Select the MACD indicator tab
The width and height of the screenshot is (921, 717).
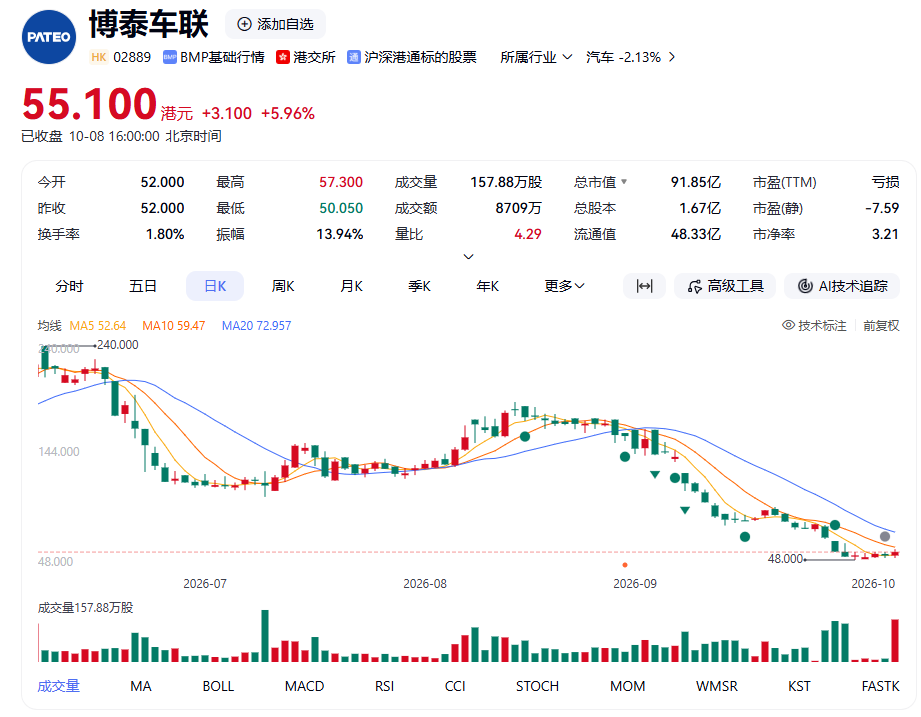[x=304, y=686]
